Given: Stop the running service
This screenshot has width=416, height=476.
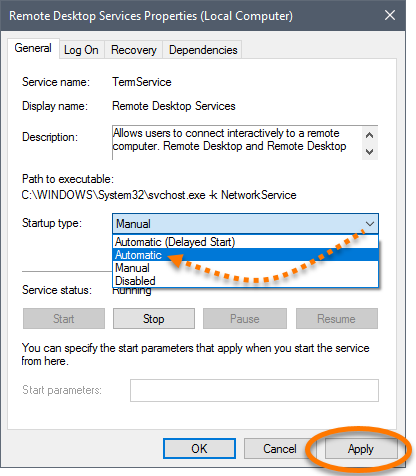Looking at the screenshot, I should tap(154, 319).
